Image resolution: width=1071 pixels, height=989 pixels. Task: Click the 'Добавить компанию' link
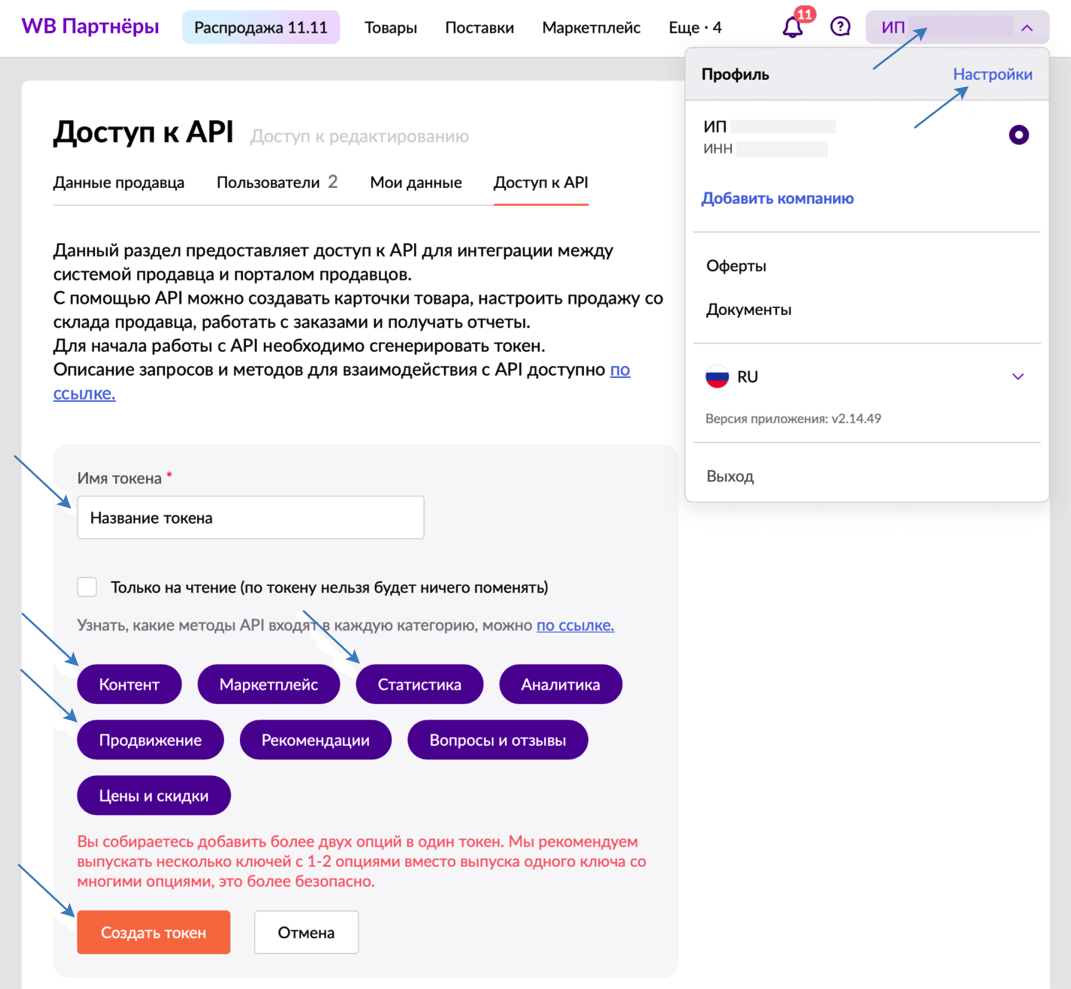(x=777, y=198)
